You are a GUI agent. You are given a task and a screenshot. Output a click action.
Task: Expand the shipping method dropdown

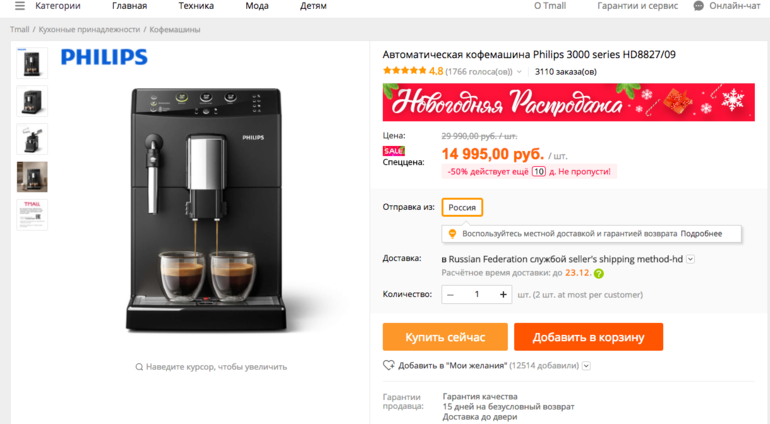coord(690,259)
